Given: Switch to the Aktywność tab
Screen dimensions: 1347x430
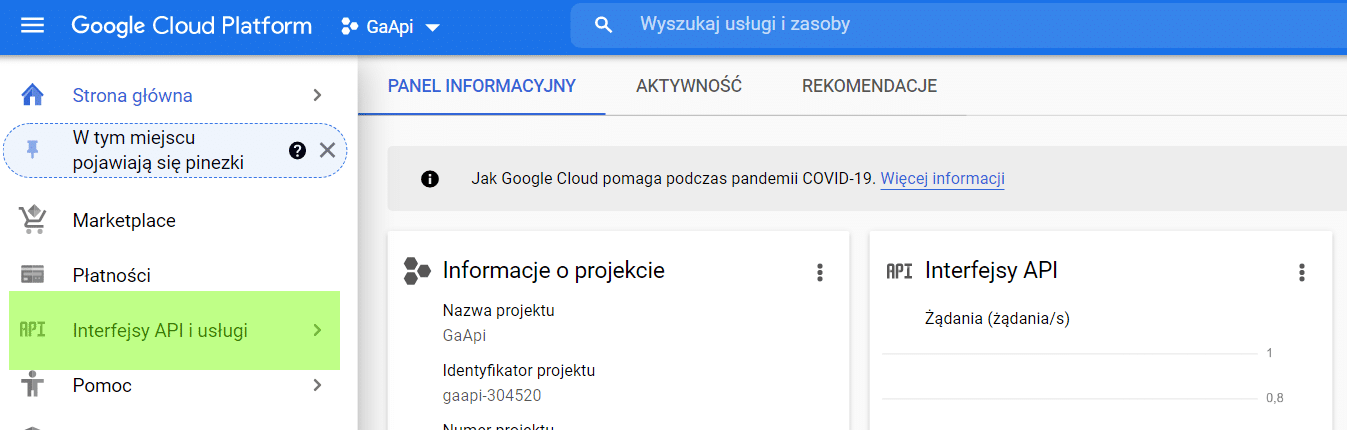Looking at the screenshot, I should pos(688,86).
